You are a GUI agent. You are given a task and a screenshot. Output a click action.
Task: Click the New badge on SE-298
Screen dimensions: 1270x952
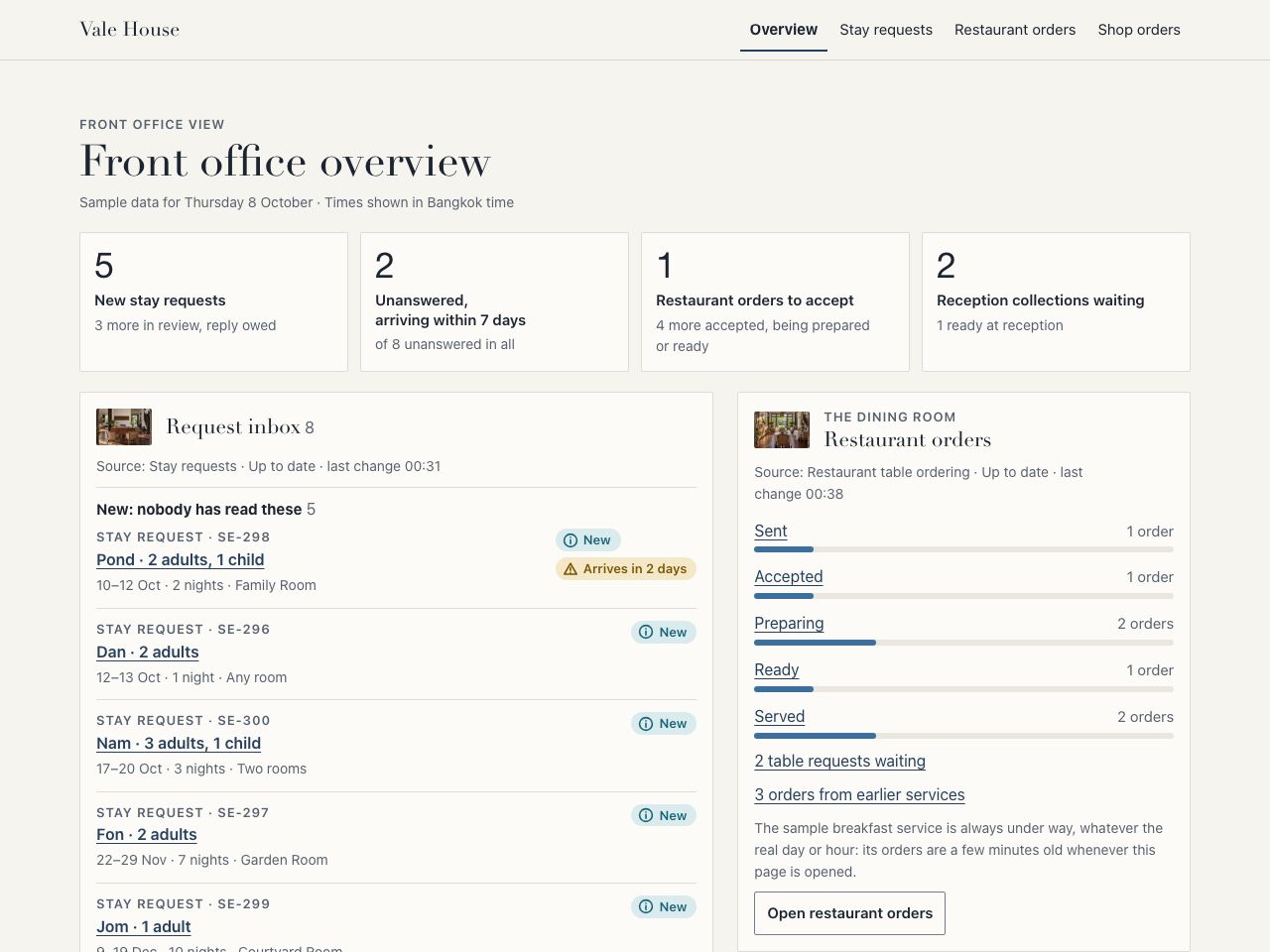coord(588,540)
